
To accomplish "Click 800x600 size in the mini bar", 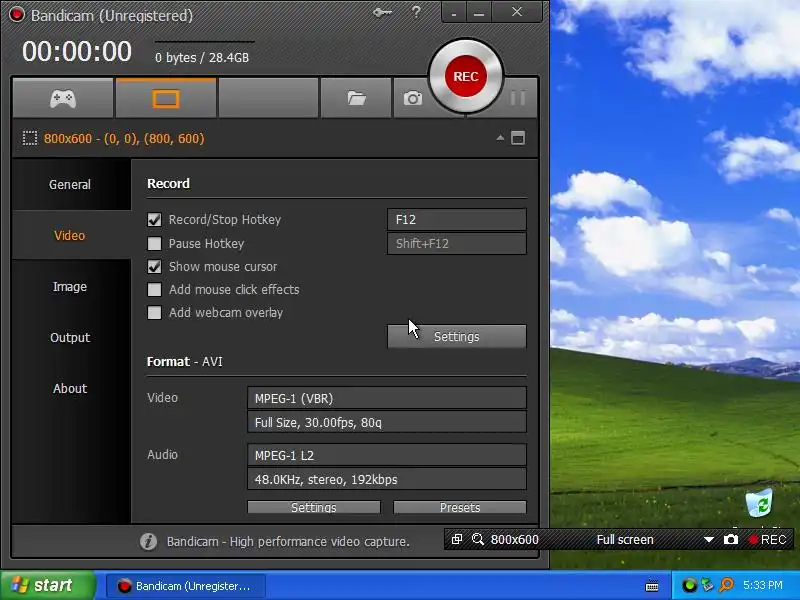I will tap(514, 539).
